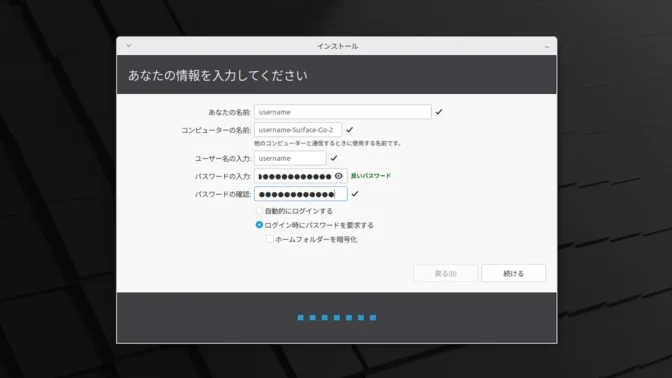Viewport: 672px width, 378px height.
Task: Open the window menu chevron in title bar
Action: coord(129,45)
